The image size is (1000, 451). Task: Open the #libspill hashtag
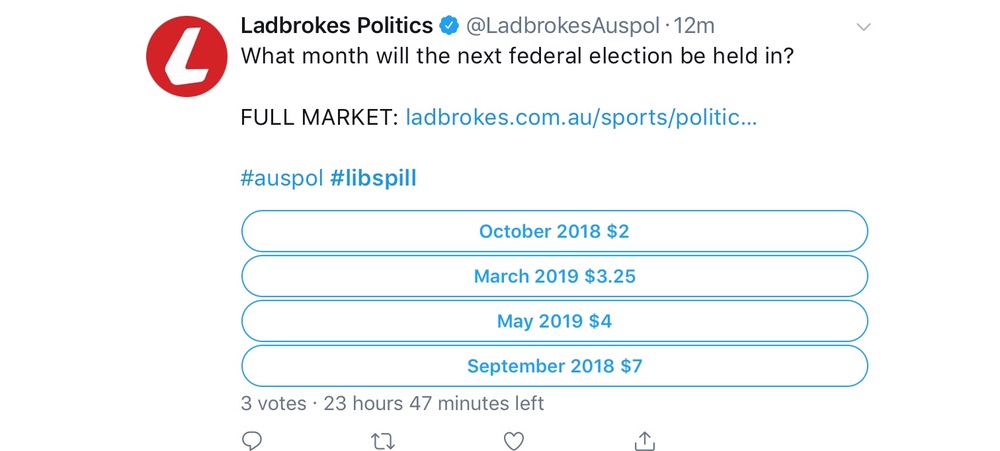click(x=373, y=179)
